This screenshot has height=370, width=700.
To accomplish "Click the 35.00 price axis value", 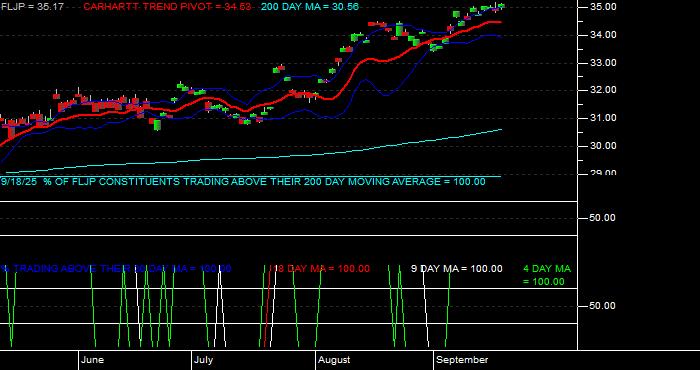I will 603,7.
